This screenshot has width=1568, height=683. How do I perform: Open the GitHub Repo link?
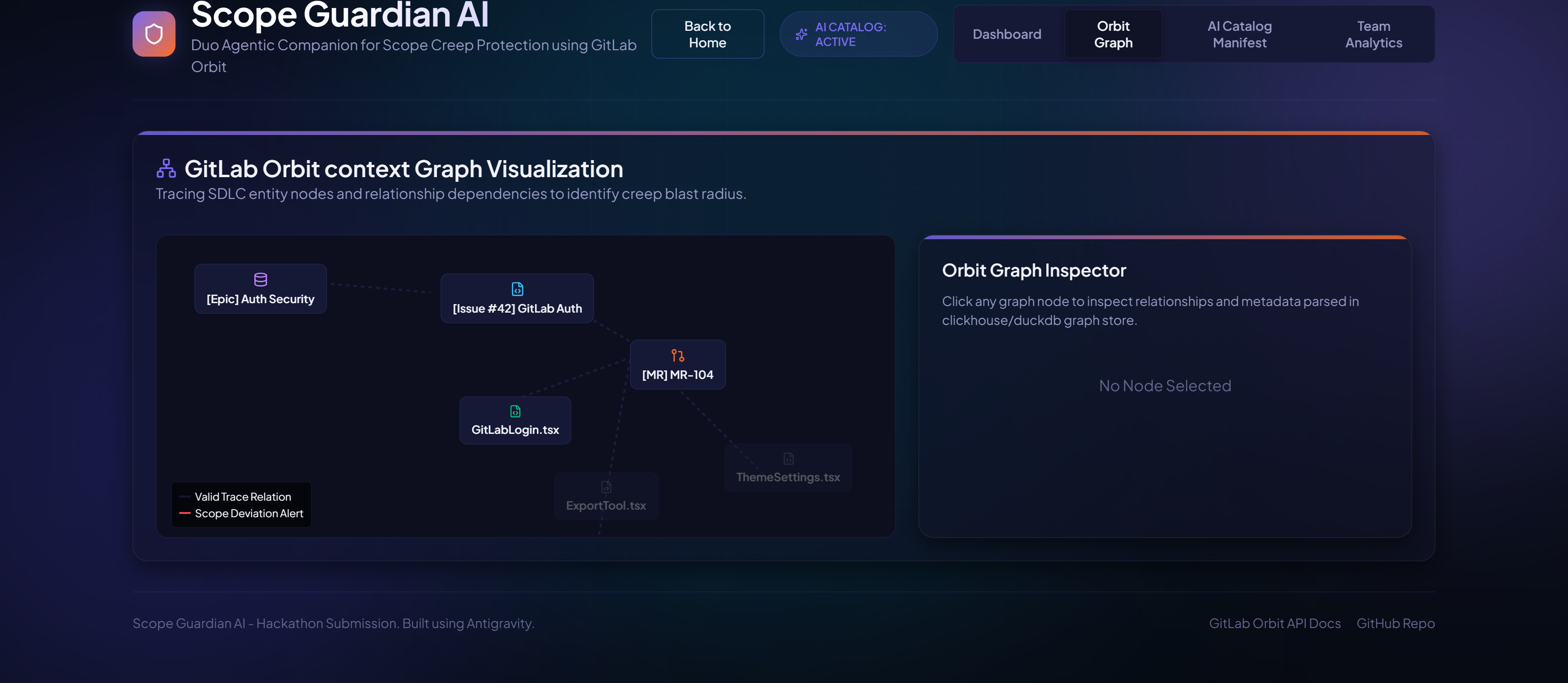[x=1396, y=623]
